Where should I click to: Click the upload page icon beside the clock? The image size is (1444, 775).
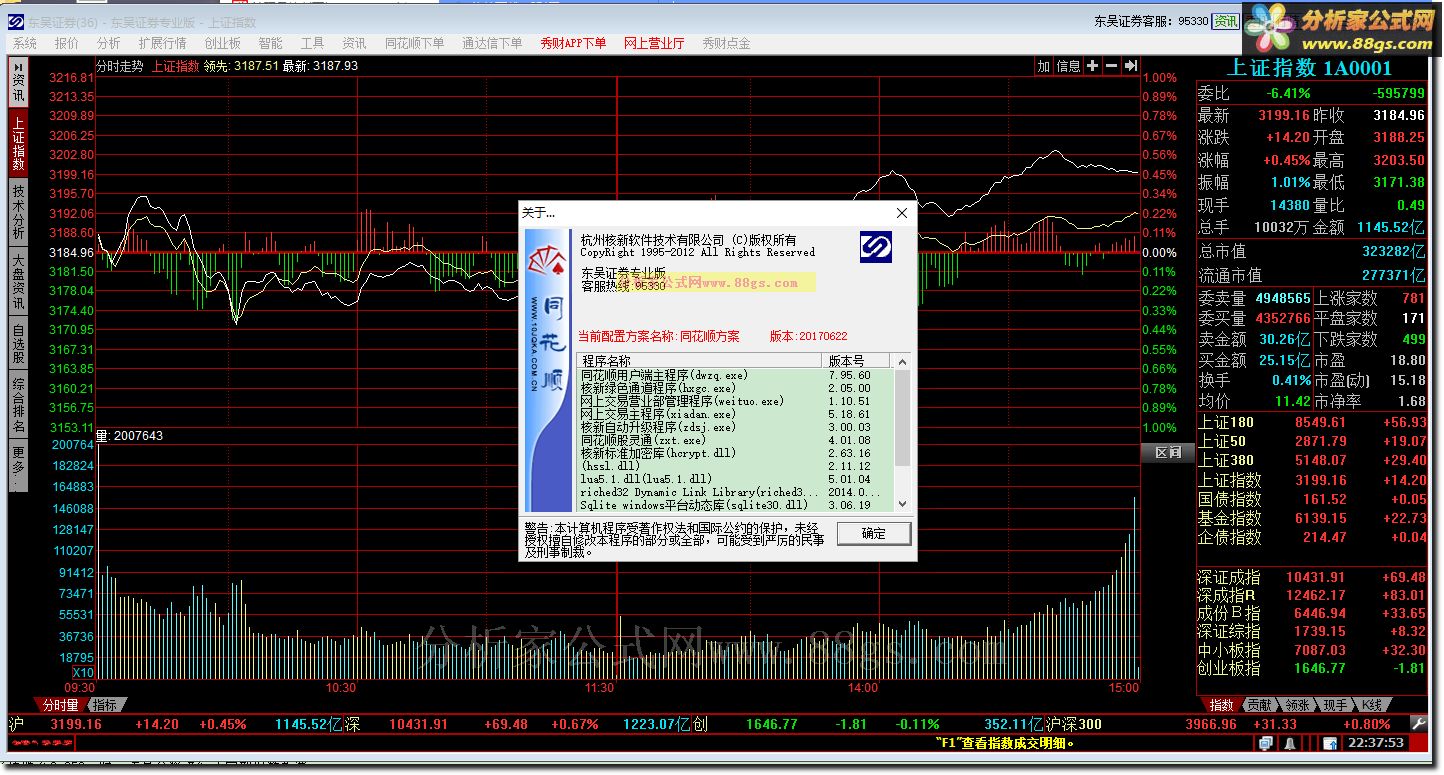(x=1330, y=743)
